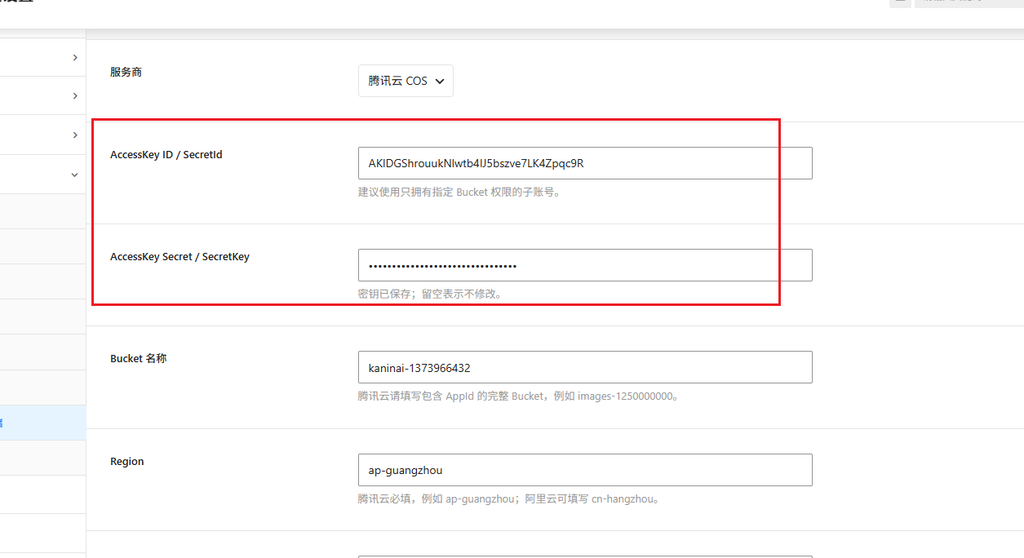The height and width of the screenshot is (558, 1024).
Task: Click hint mentioning cn-hangzhou for 阿里云
Action: coord(509,499)
